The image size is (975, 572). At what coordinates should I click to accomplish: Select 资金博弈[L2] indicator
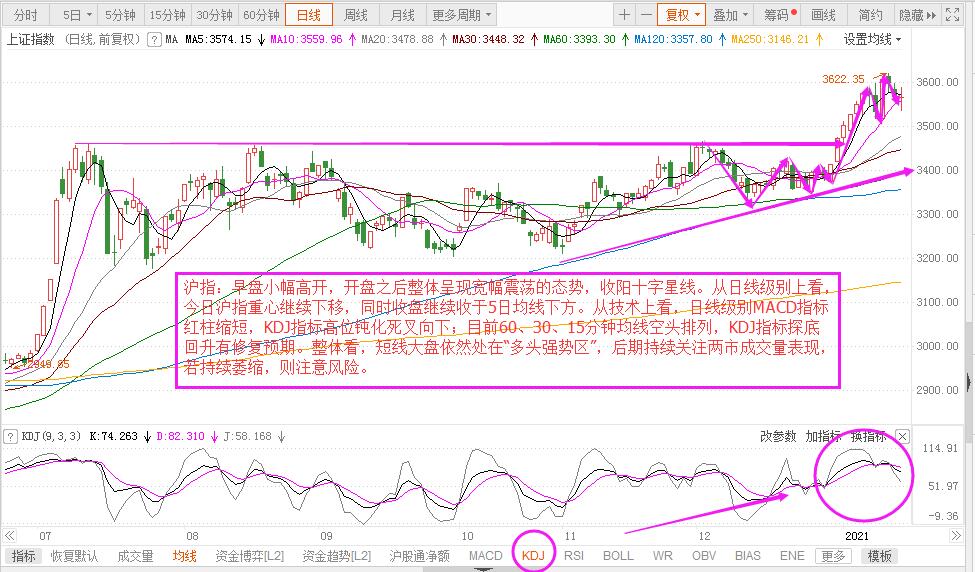tap(249, 556)
